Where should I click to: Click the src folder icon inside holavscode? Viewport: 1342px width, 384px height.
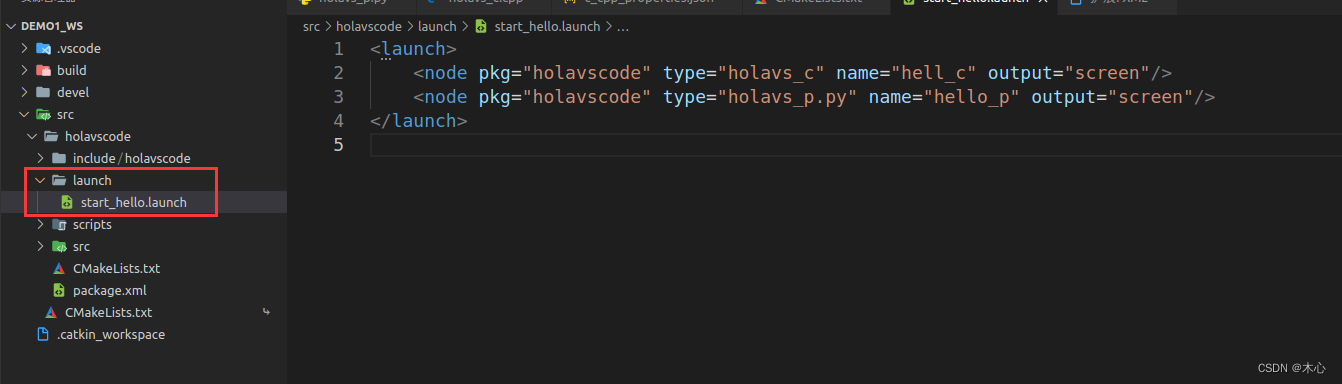[x=59, y=246]
